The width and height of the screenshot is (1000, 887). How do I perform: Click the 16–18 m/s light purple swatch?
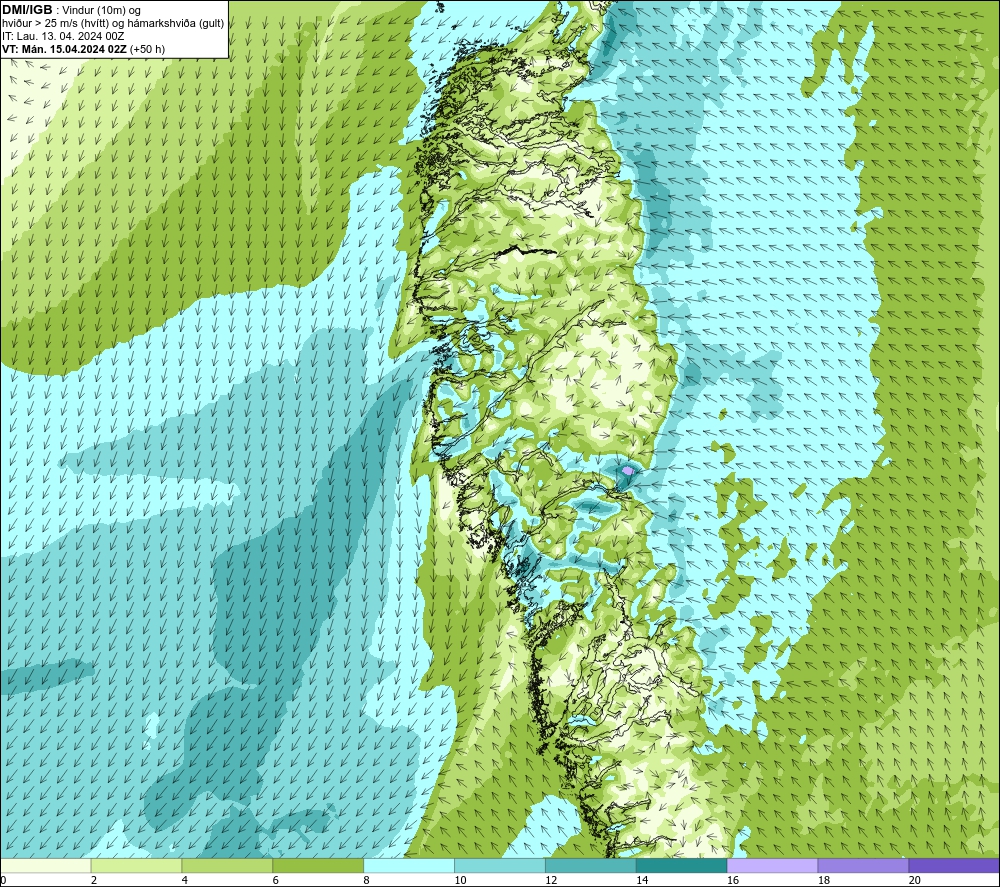pyautogui.click(x=772, y=865)
